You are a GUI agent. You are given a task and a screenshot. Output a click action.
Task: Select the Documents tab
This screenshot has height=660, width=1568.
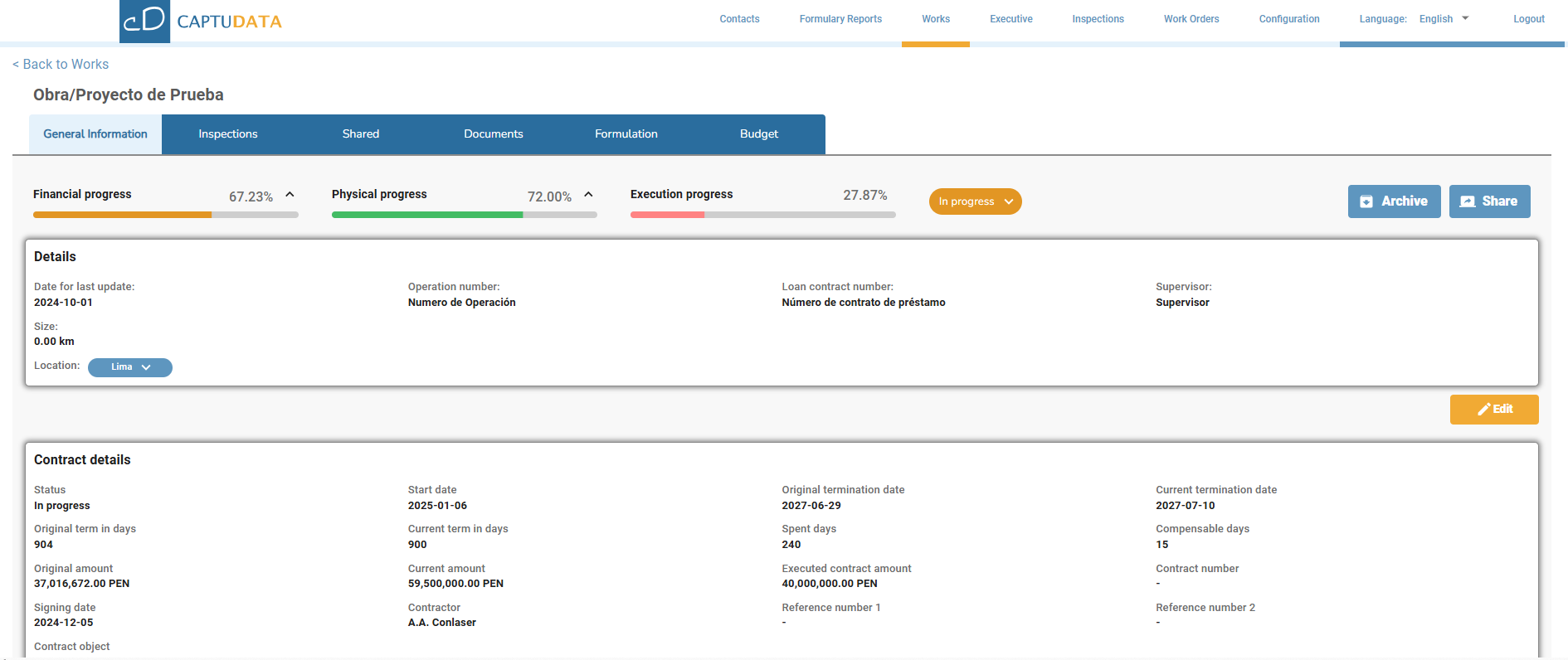493,134
